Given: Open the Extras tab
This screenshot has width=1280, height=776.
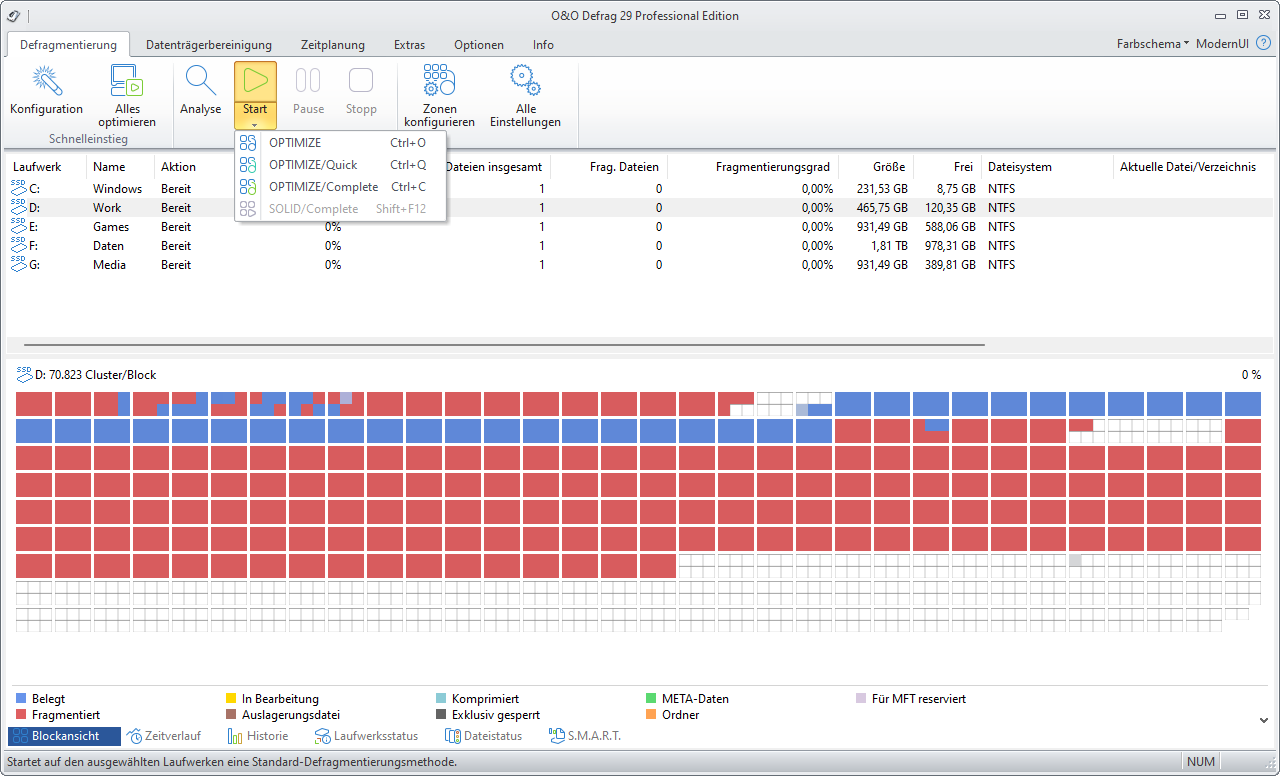Looking at the screenshot, I should point(409,45).
